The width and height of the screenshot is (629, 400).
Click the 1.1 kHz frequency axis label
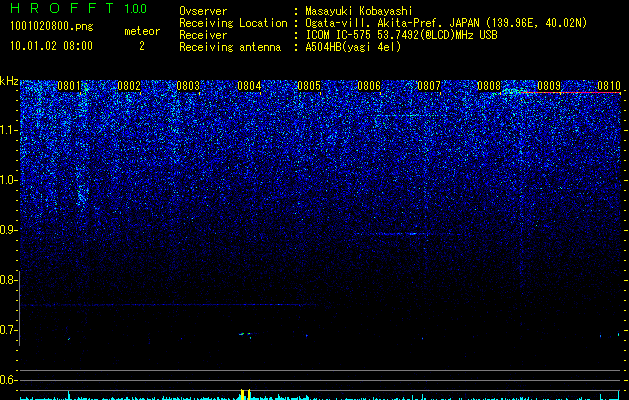(7, 130)
